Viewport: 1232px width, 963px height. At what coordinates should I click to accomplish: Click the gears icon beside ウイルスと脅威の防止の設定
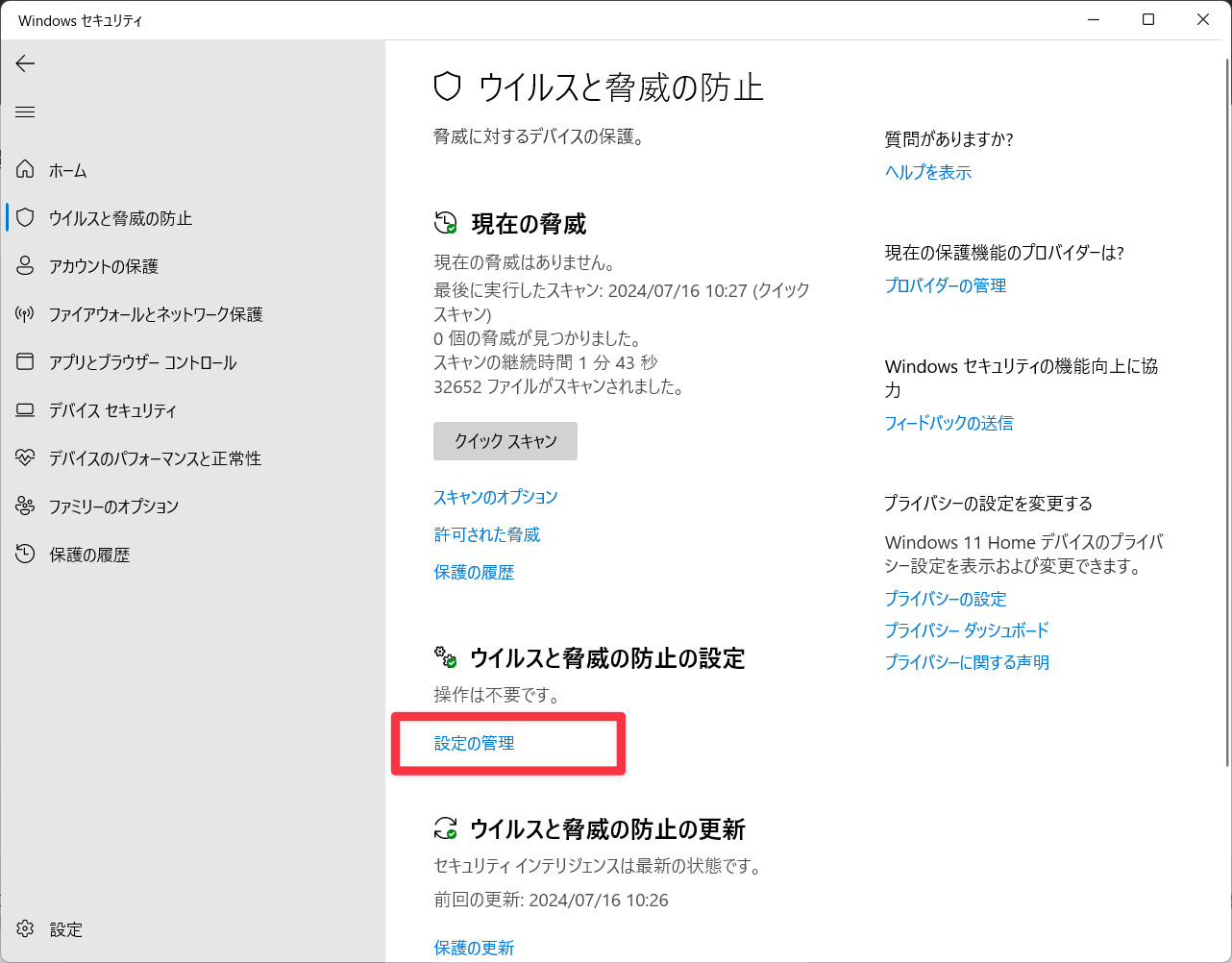coord(446,657)
